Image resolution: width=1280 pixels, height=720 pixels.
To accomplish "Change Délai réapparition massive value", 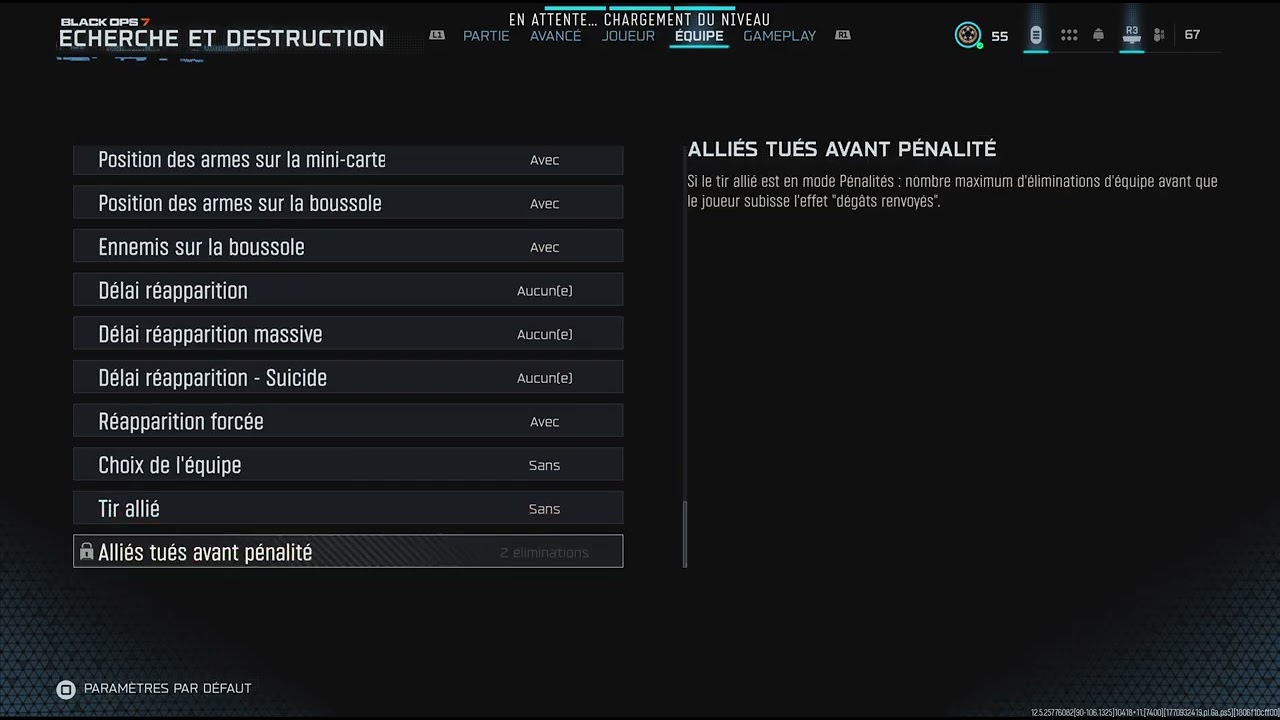I will (348, 334).
